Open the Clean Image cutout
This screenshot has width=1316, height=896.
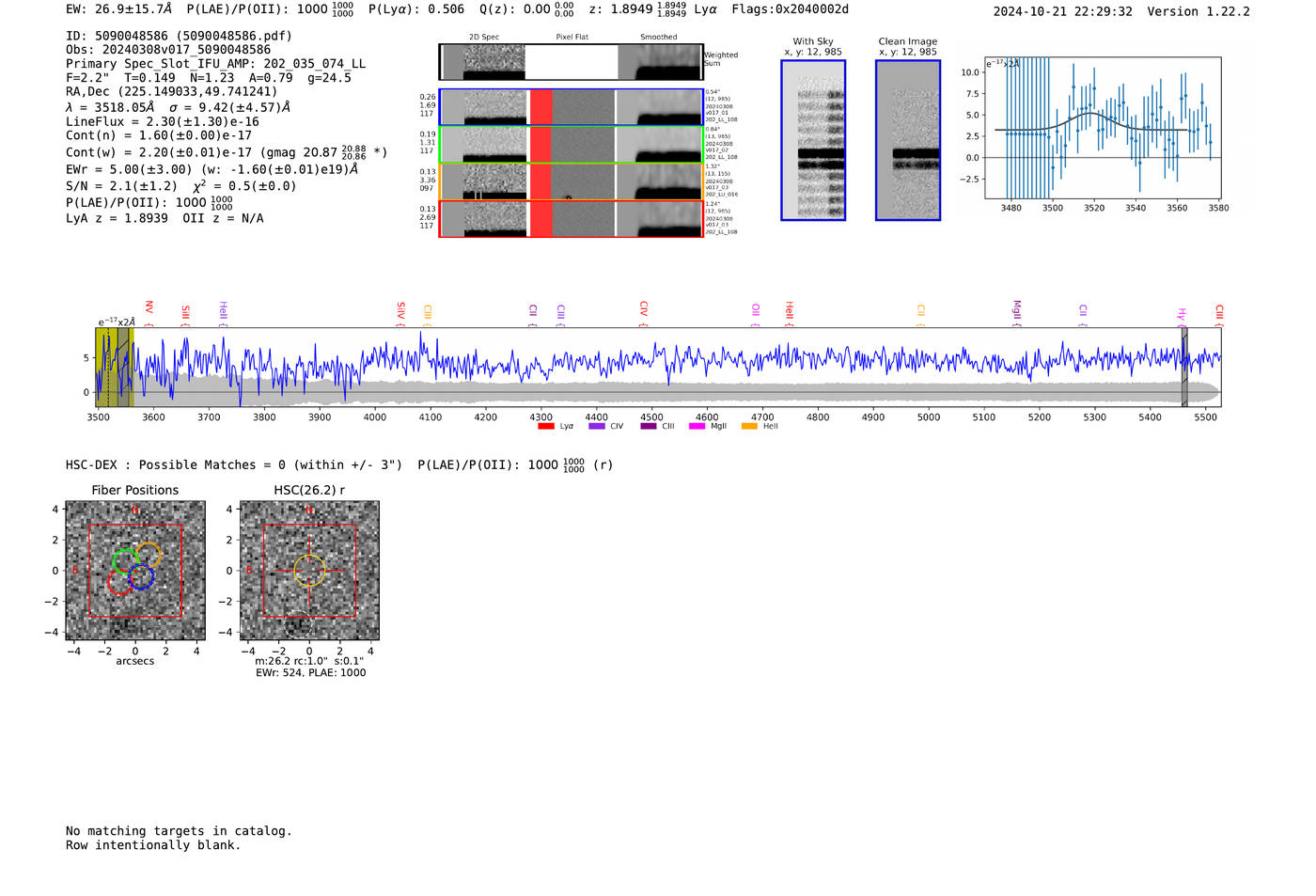pyautogui.click(x=908, y=140)
